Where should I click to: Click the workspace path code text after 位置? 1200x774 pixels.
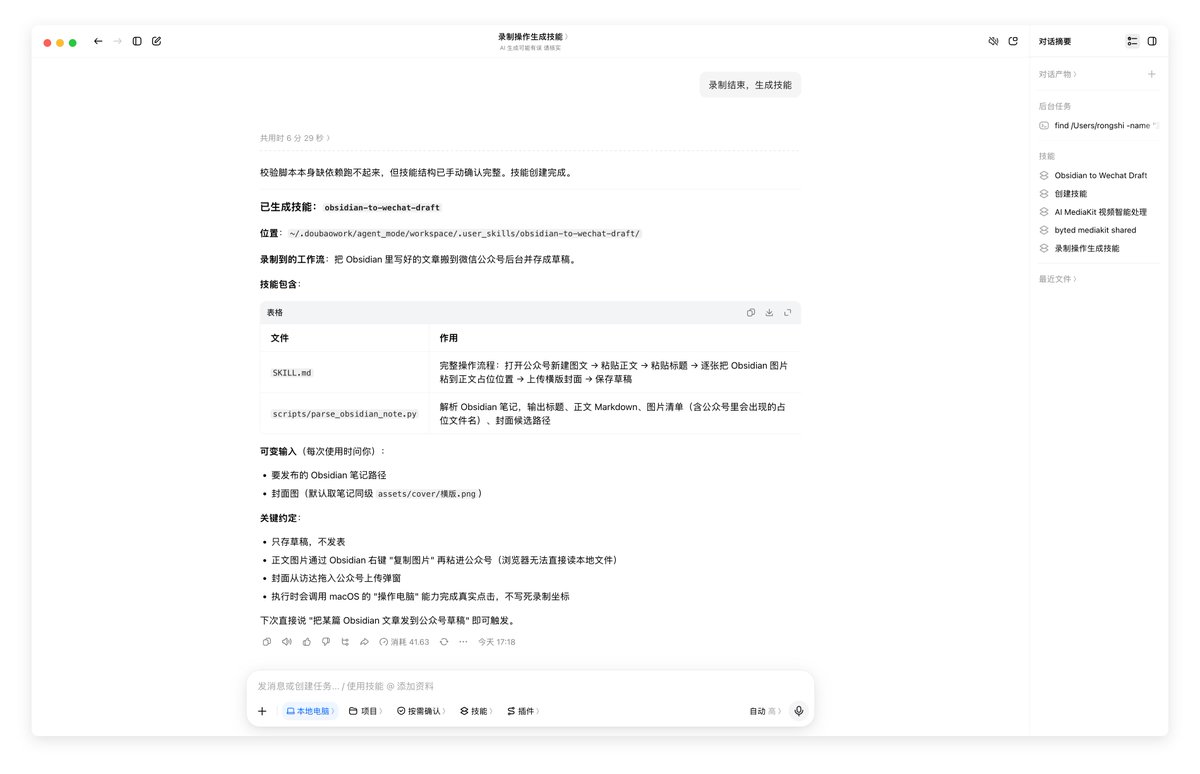coord(465,233)
